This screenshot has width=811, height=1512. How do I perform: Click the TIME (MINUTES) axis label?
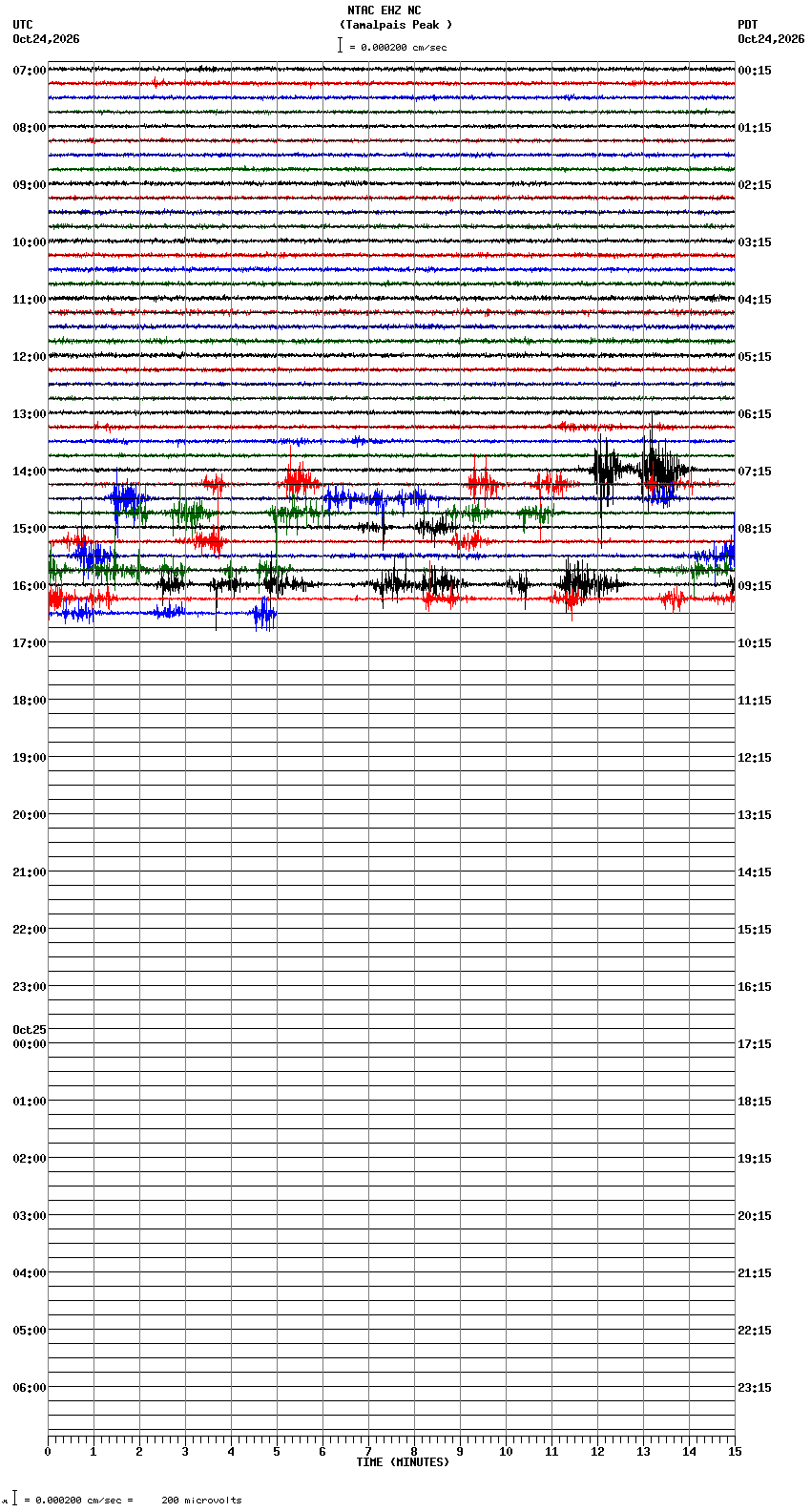403,1462
